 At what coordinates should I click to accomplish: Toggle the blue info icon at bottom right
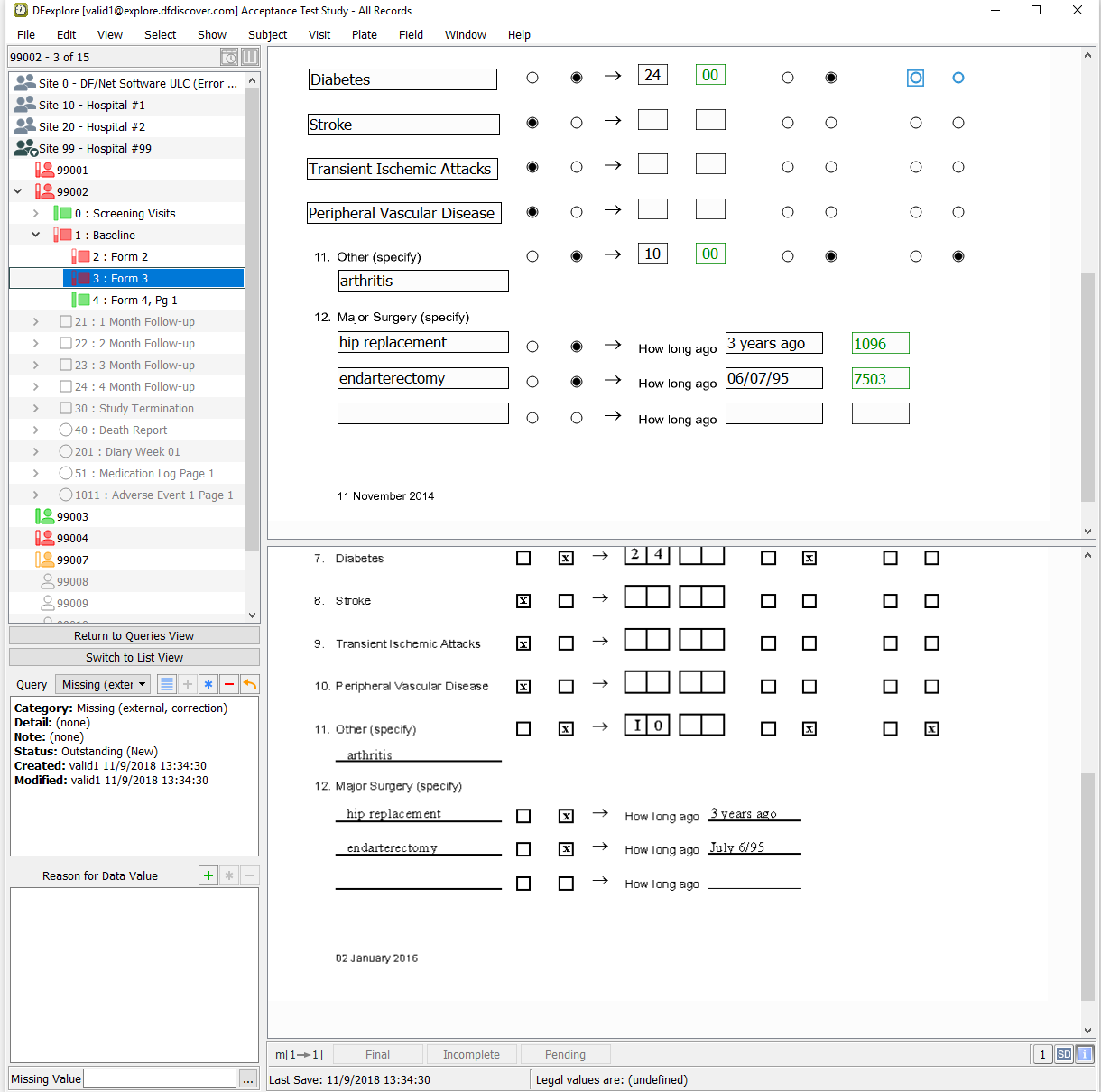[x=1085, y=1054]
